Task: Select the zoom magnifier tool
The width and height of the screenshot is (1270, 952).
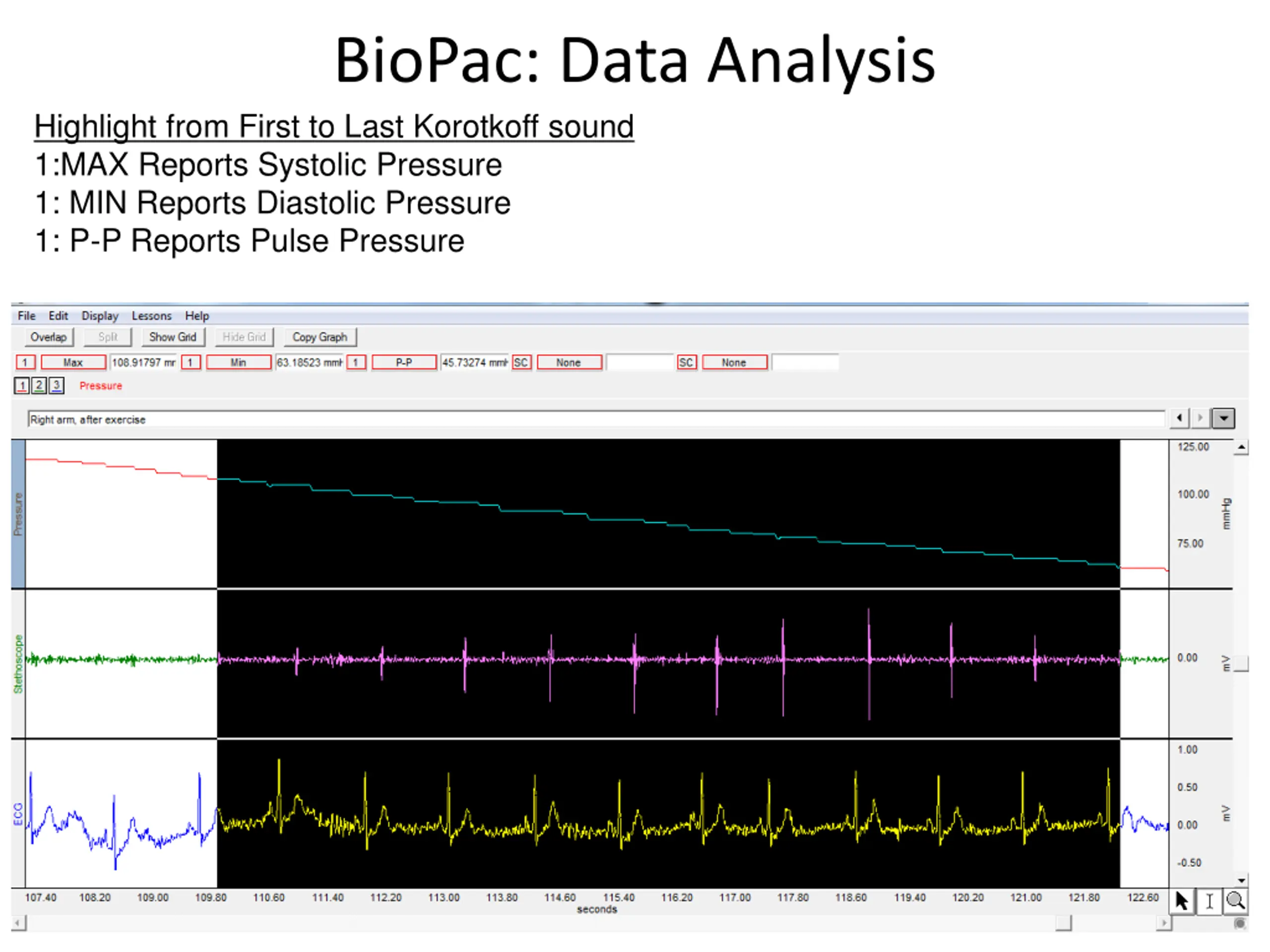Action: point(1235,901)
